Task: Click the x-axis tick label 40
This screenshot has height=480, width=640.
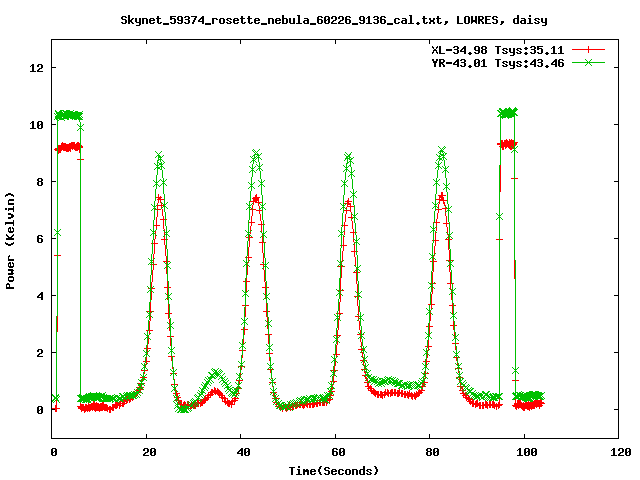Action: point(243,452)
